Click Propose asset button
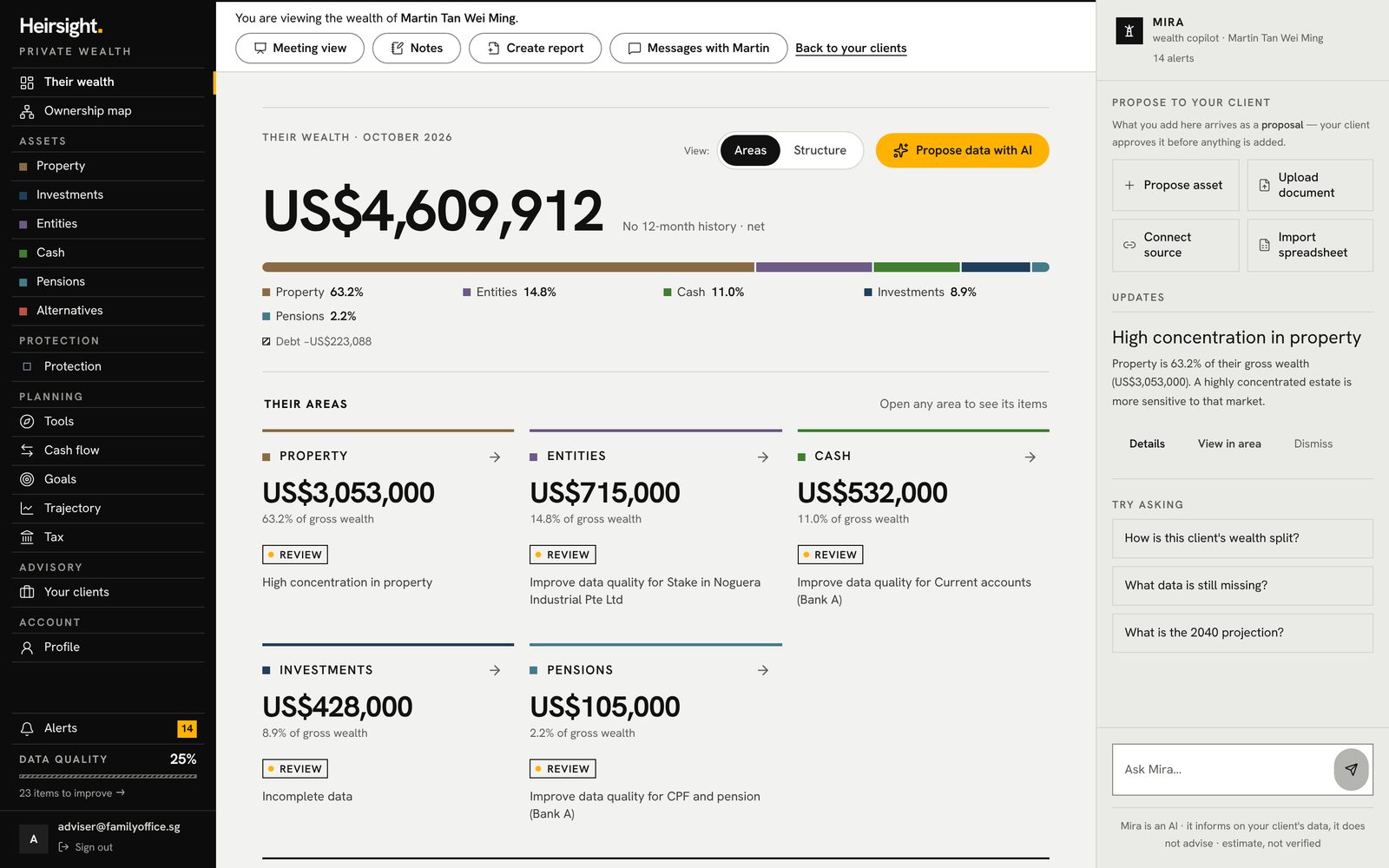 [x=1175, y=185]
